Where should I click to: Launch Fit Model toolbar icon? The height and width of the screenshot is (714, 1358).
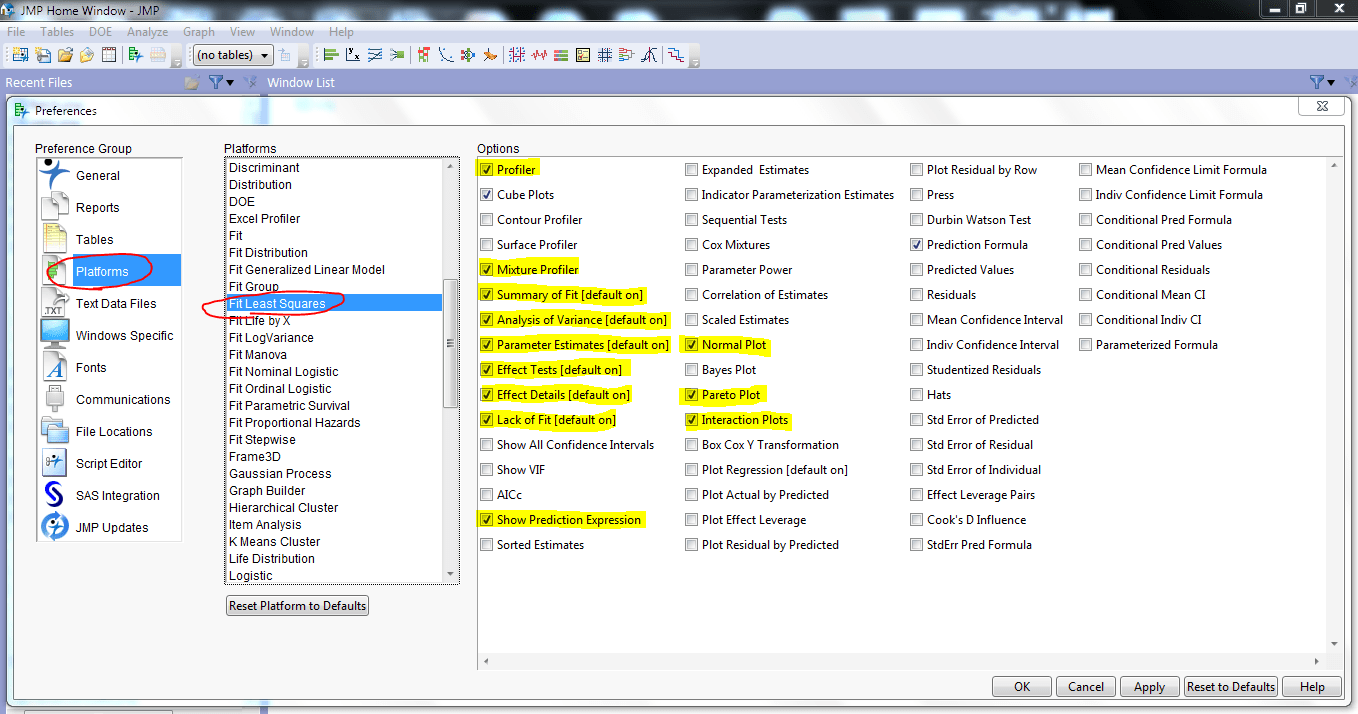397,55
